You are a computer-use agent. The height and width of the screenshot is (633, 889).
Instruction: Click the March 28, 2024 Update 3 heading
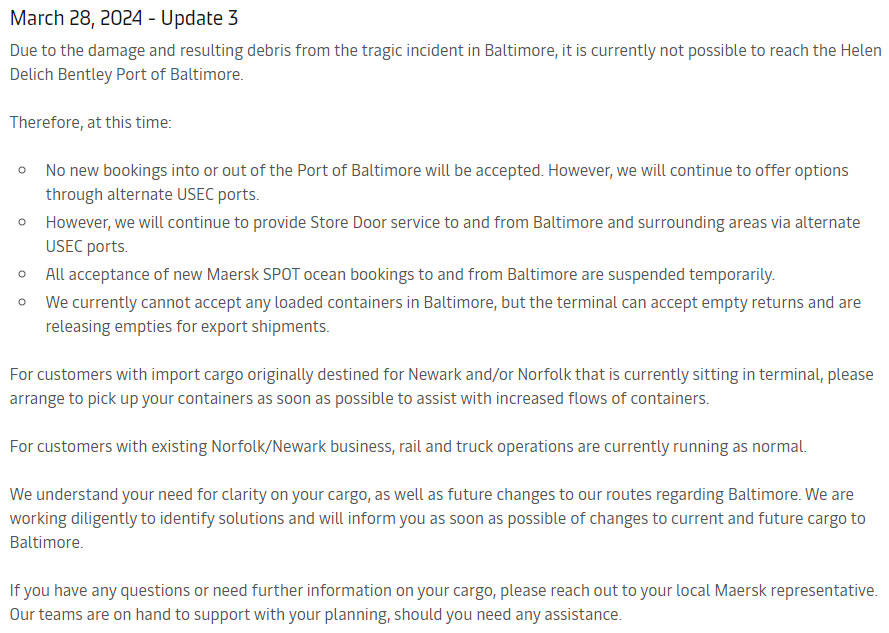[124, 18]
